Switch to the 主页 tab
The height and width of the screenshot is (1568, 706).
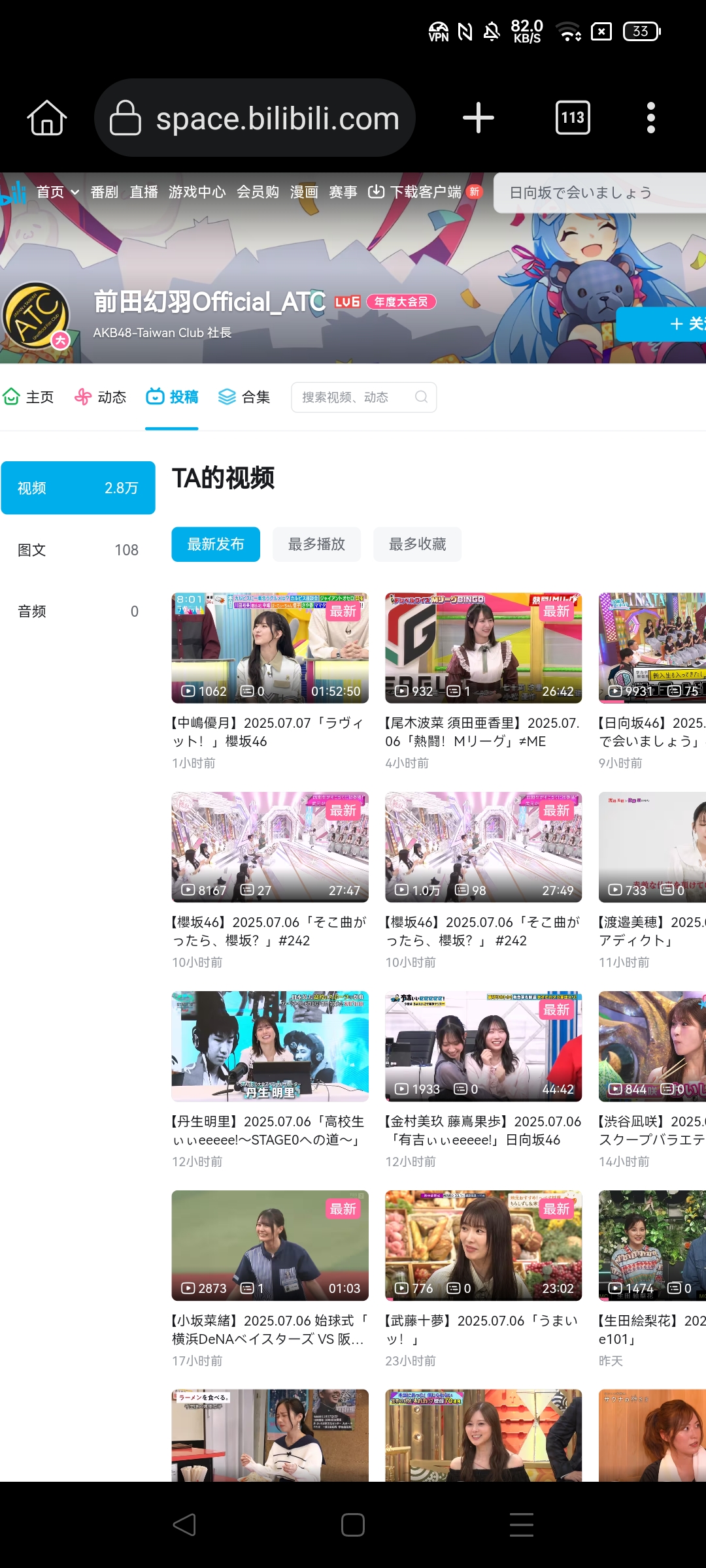28,397
